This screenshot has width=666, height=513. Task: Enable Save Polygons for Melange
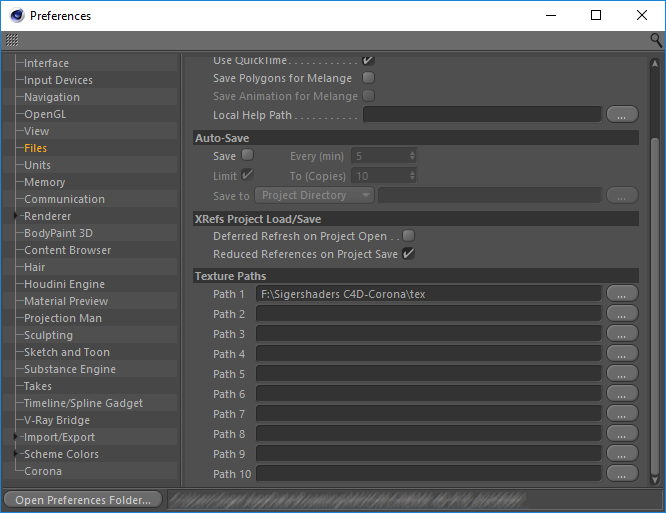[368, 78]
